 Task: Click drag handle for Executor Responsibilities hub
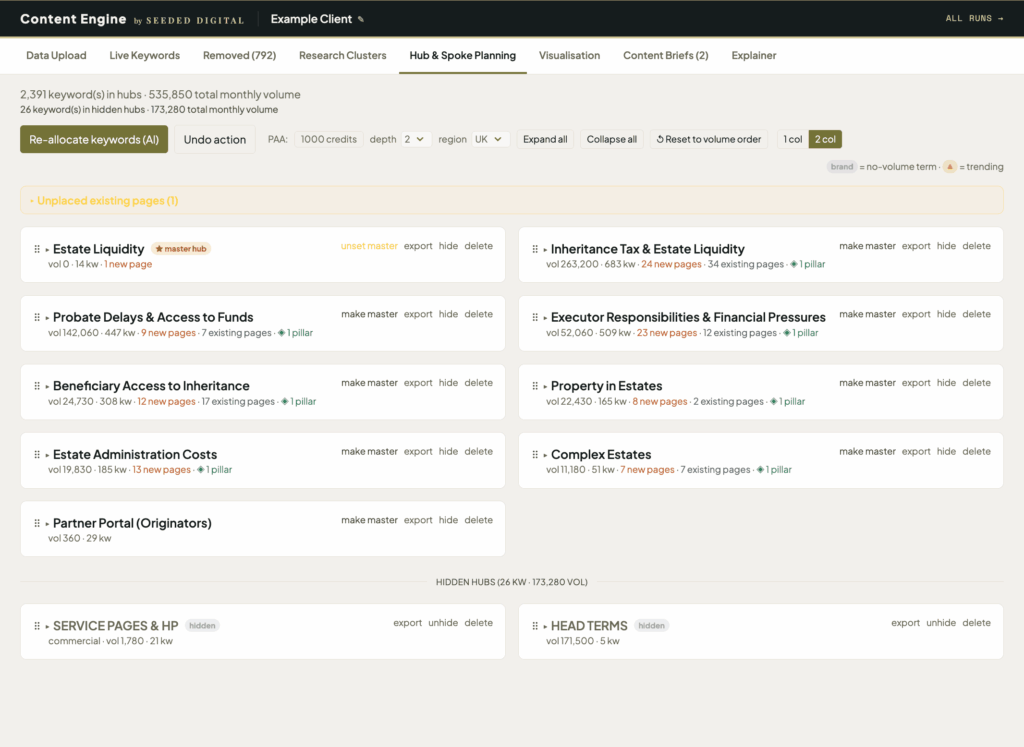click(x=535, y=317)
